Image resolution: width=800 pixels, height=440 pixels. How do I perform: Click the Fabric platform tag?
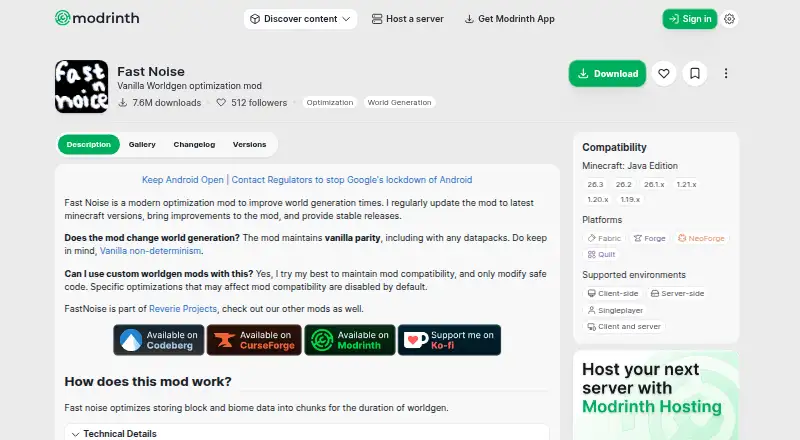click(x=604, y=238)
